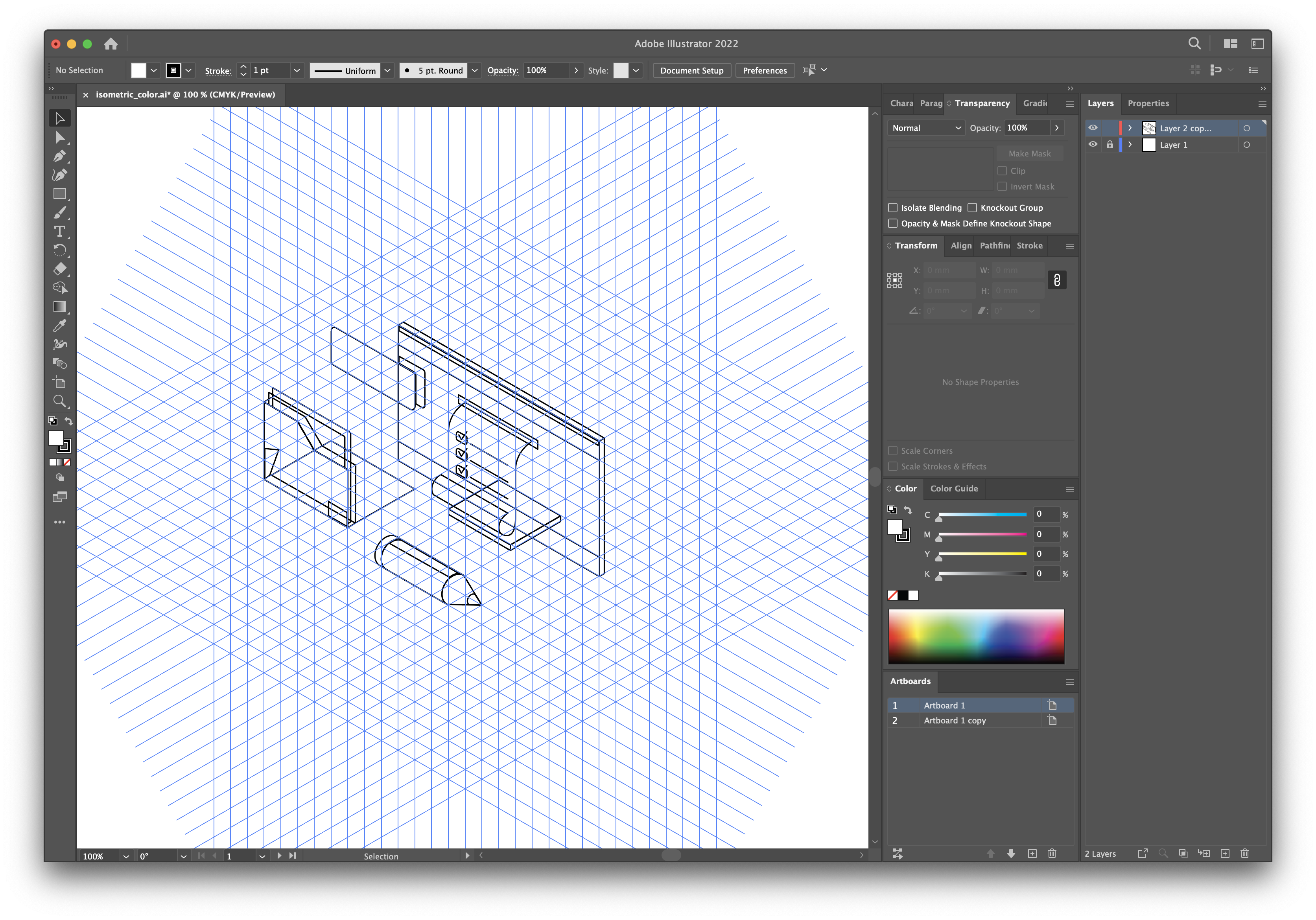Click the Document Setup button
Viewport: 1316px width, 920px height.
691,70
